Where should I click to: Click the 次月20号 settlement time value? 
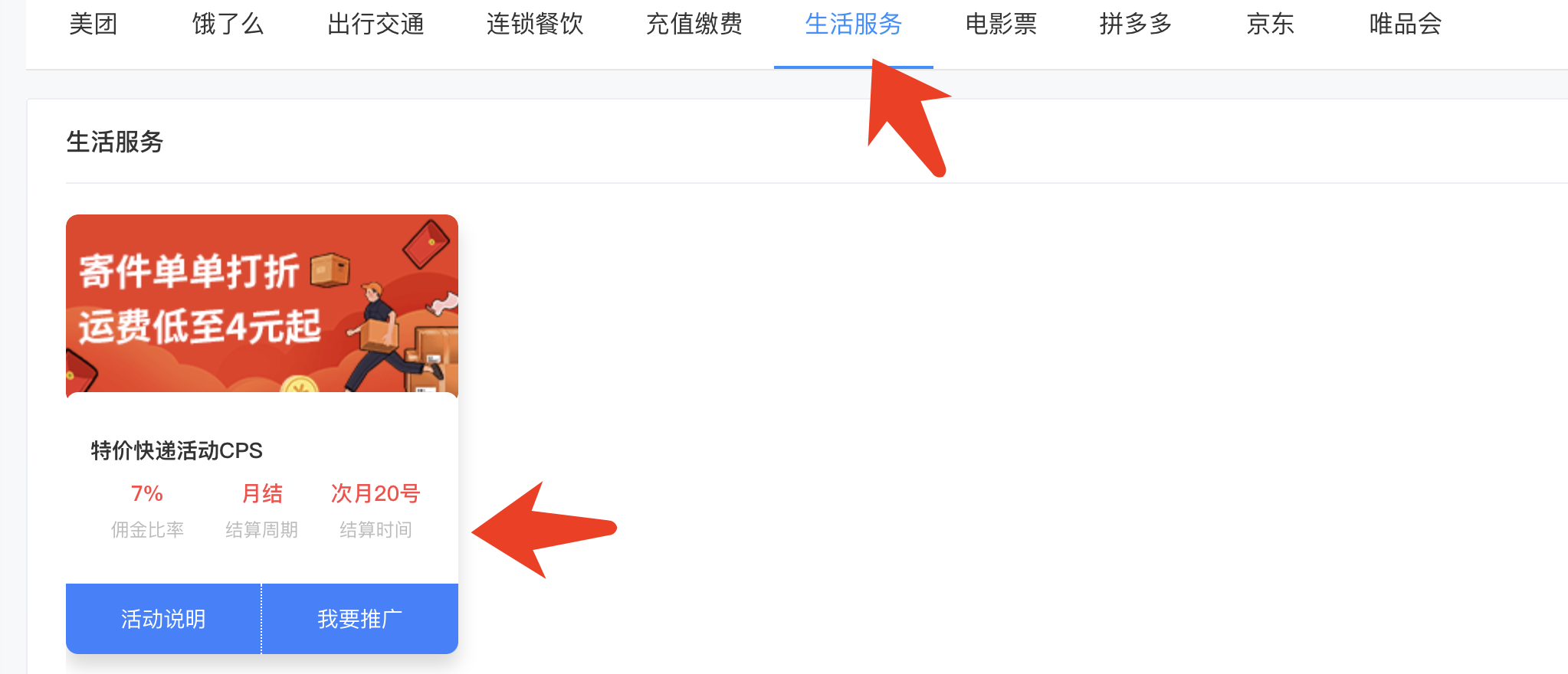click(376, 493)
